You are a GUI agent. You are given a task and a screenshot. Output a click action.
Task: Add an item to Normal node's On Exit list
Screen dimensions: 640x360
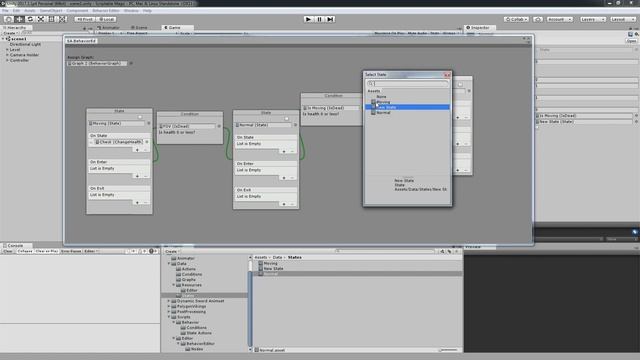(x=284, y=204)
